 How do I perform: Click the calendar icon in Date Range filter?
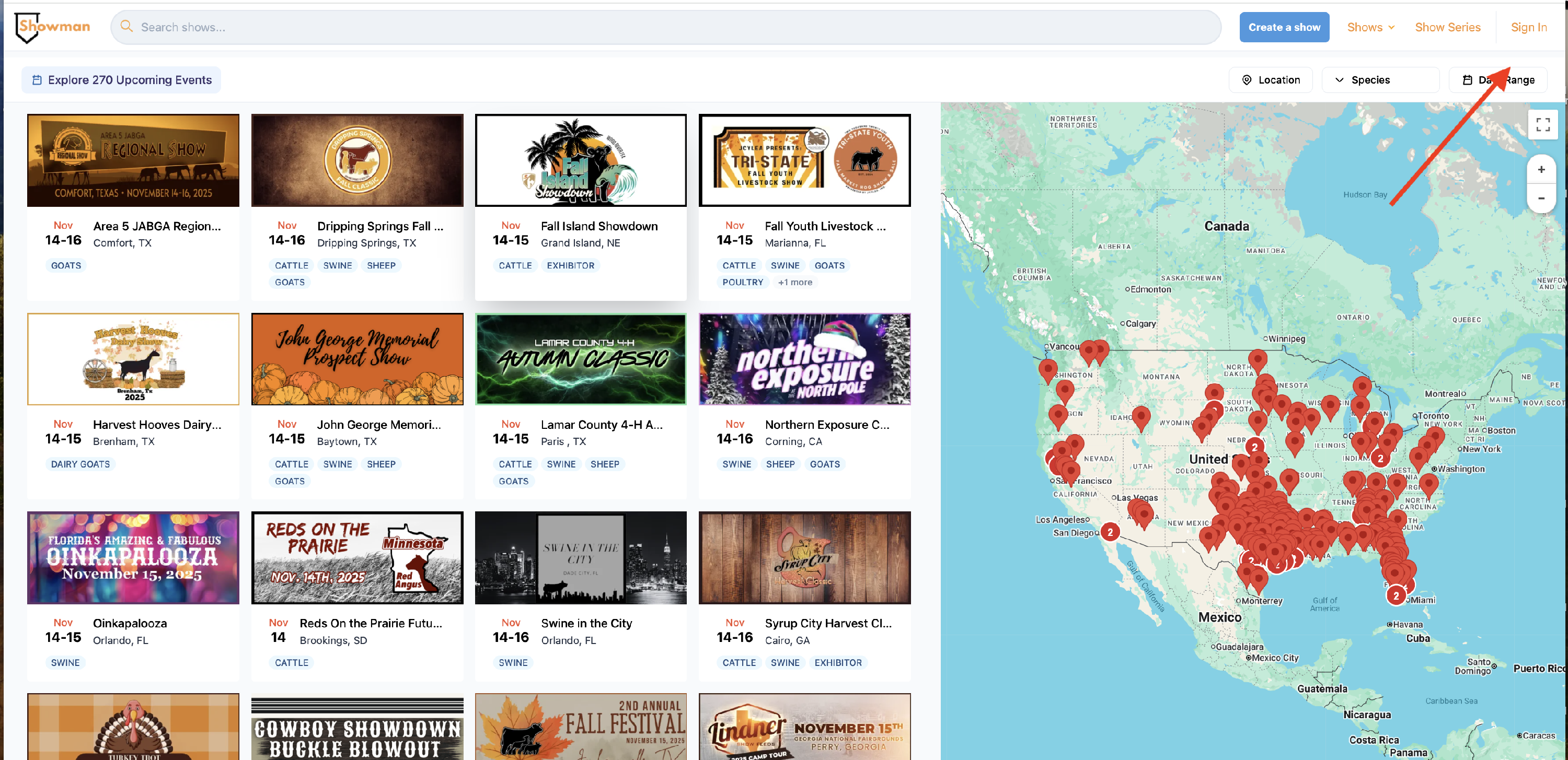[x=1467, y=80]
